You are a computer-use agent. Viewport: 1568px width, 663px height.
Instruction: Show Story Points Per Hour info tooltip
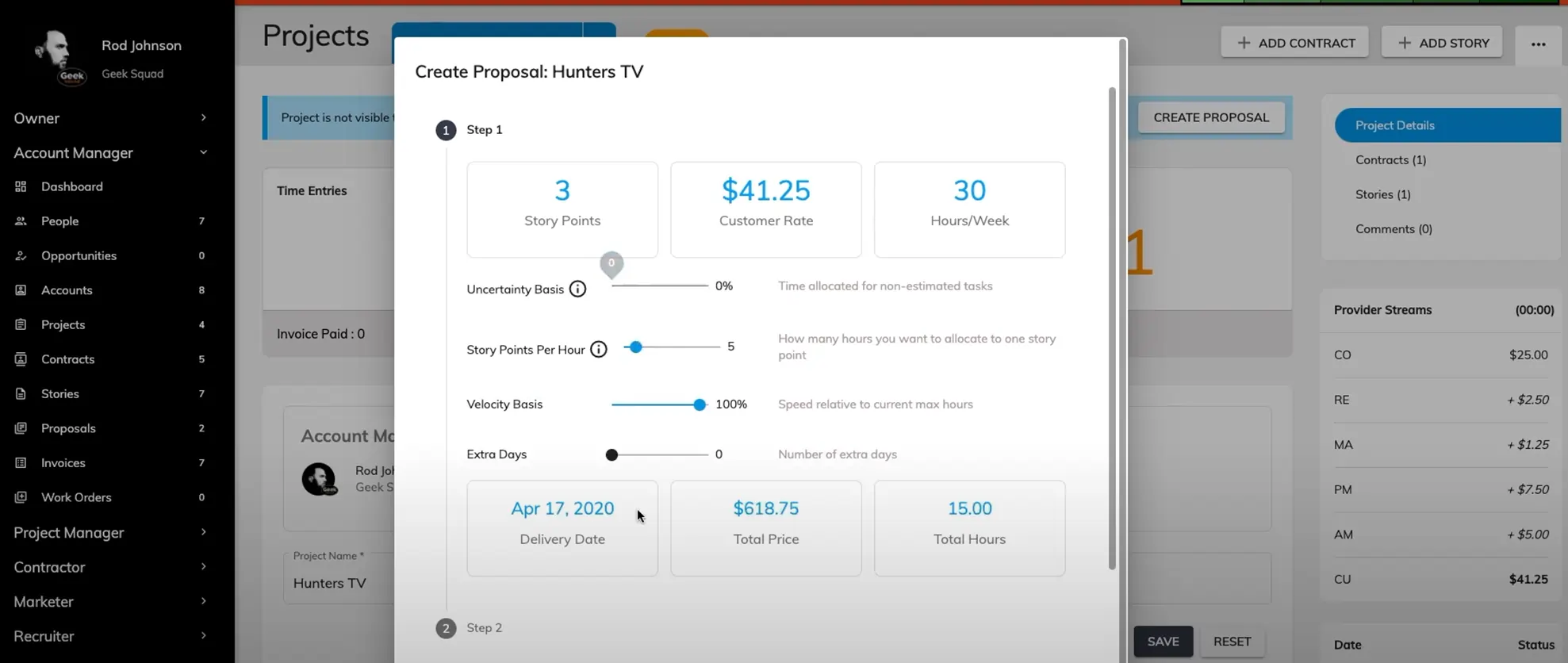(x=599, y=350)
